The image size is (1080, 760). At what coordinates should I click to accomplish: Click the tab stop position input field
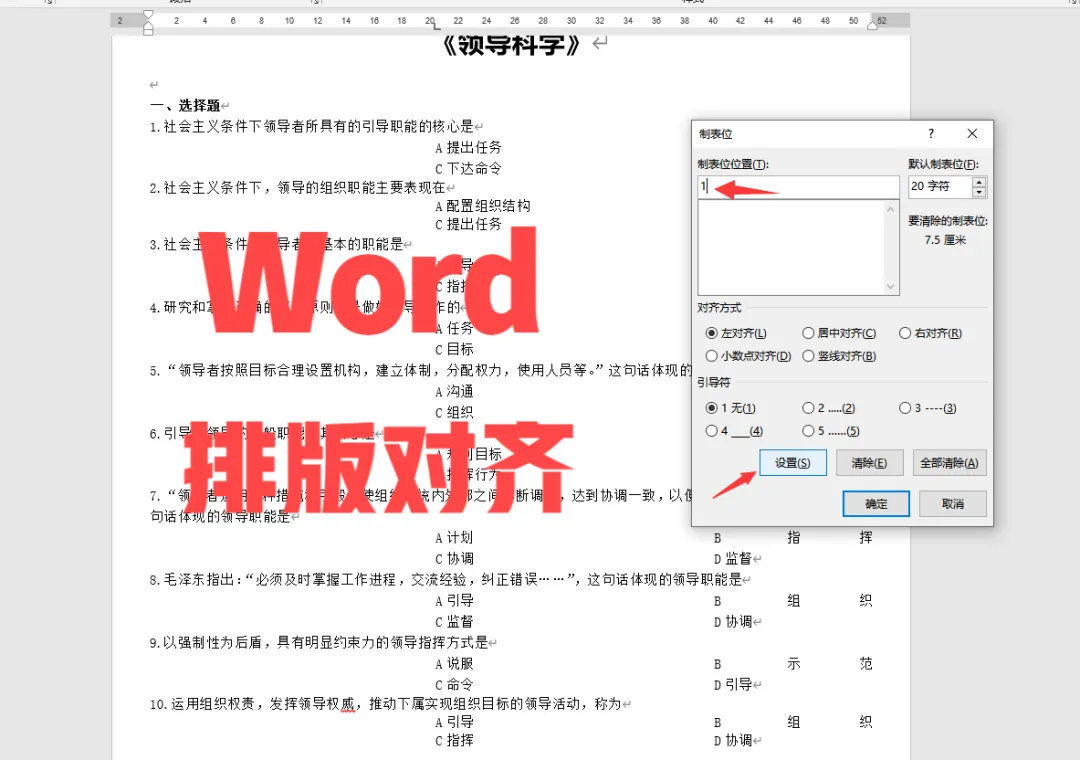click(x=798, y=187)
